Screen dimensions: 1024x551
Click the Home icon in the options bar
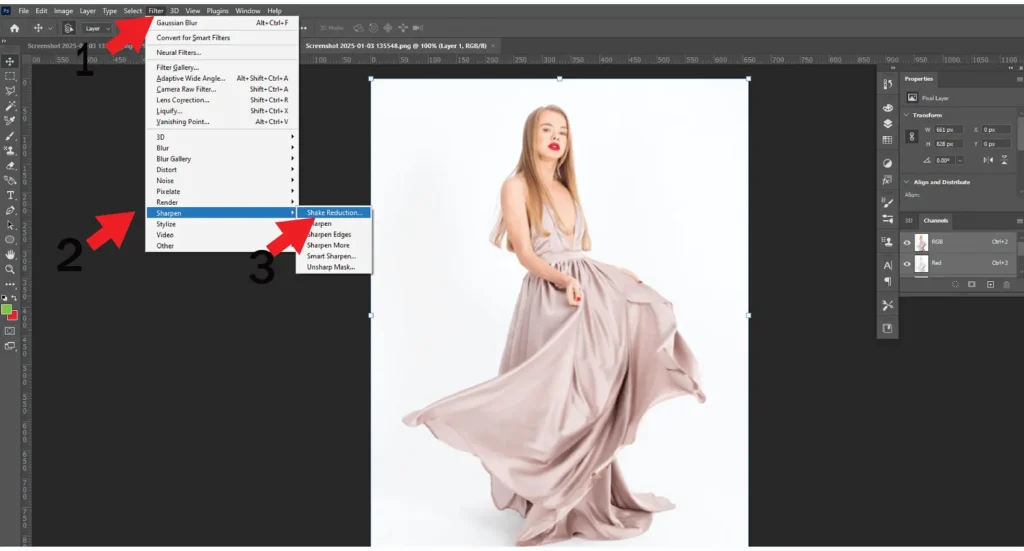pos(14,29)
